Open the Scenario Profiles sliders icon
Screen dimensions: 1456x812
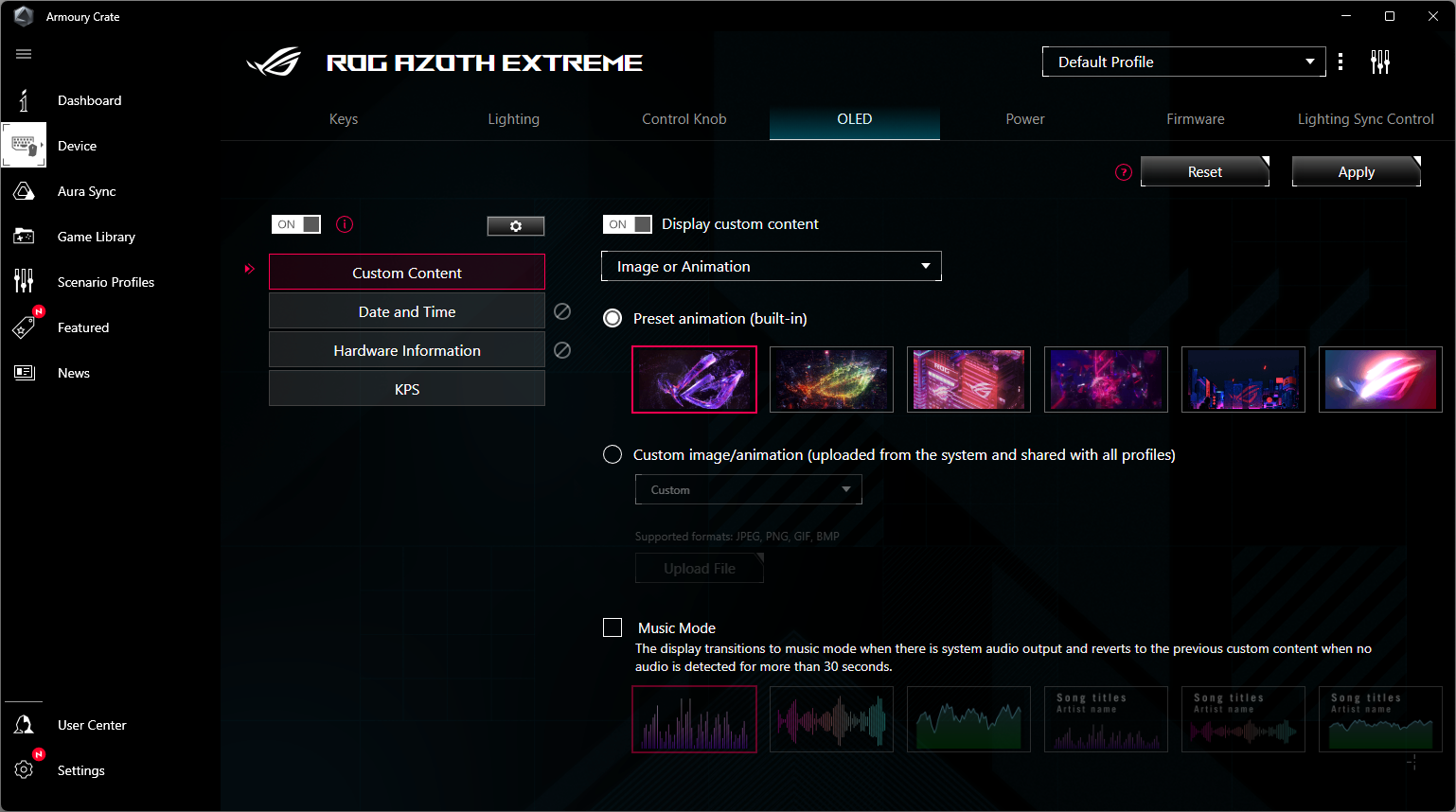pyautogui.click(x=24, y=281)
